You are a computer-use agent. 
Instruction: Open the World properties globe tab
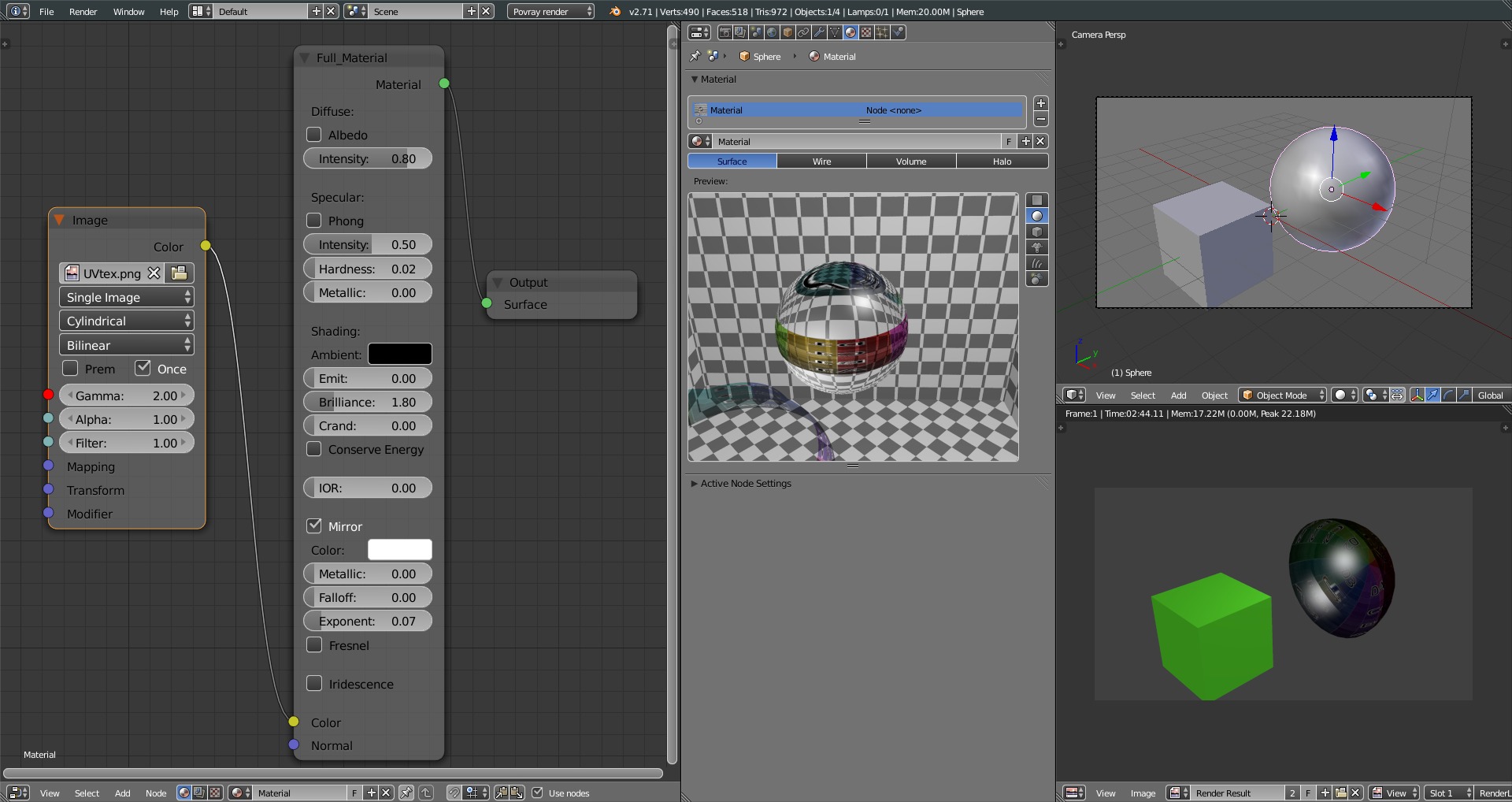pyautogui.click(x=772, y=32)
